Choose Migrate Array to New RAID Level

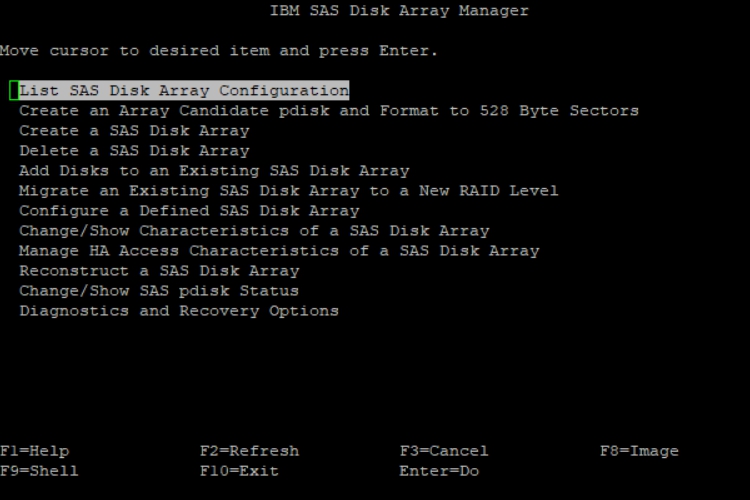coord(288,191)
